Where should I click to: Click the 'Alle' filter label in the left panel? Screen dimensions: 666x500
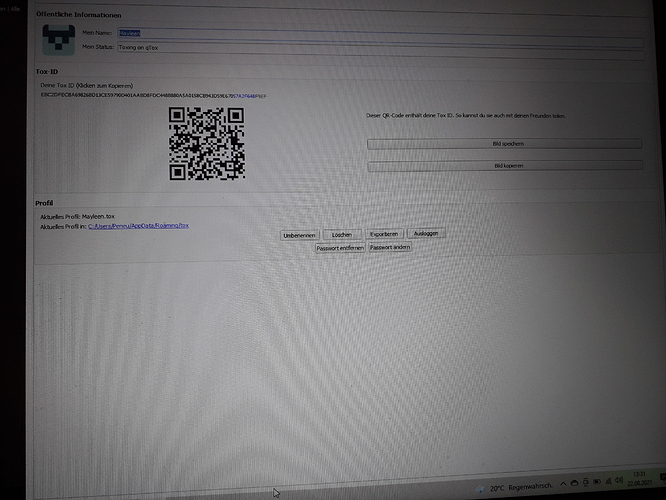pyautogui.click(x=15, y=8)
